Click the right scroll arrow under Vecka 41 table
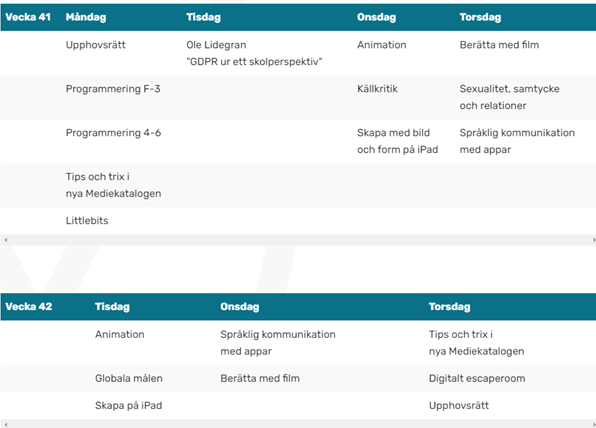596x428 pixels. coord(594,240)
